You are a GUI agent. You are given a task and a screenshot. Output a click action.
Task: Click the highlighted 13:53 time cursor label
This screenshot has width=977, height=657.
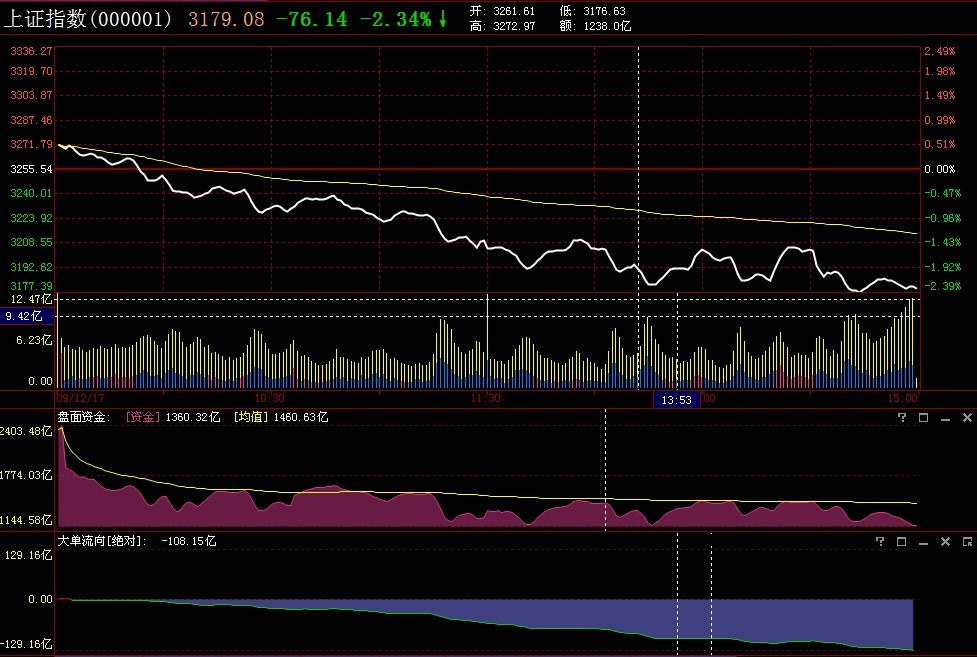point(677,400)
